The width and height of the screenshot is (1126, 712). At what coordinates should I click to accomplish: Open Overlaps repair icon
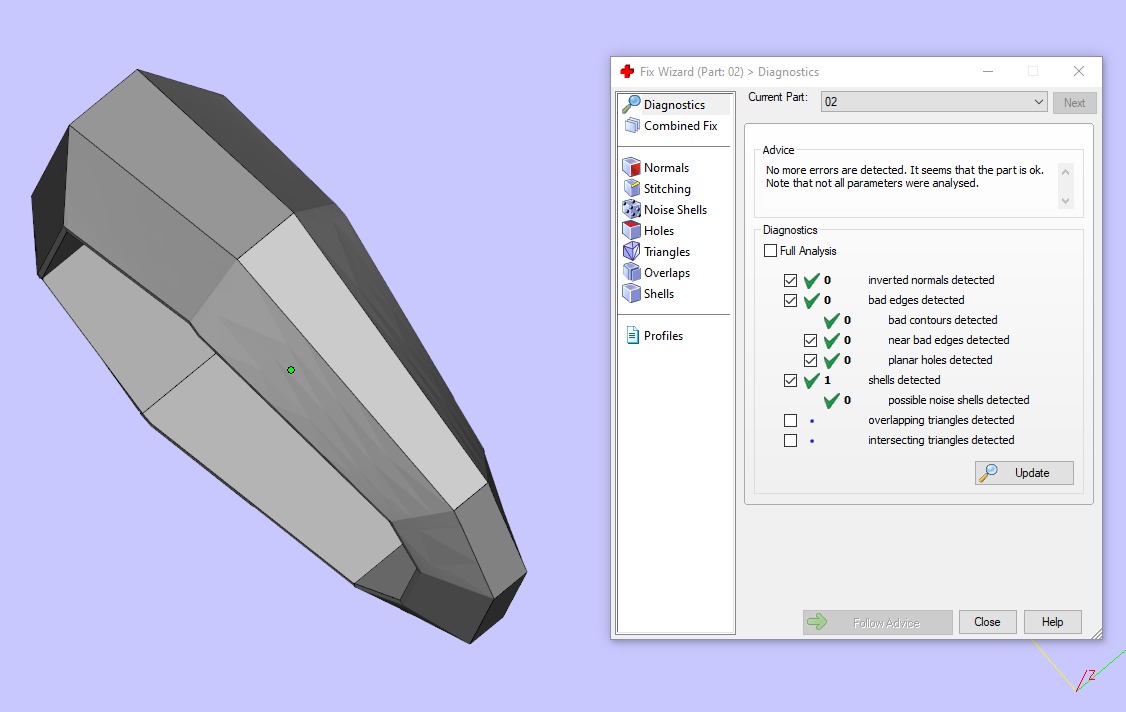point(631,272)
